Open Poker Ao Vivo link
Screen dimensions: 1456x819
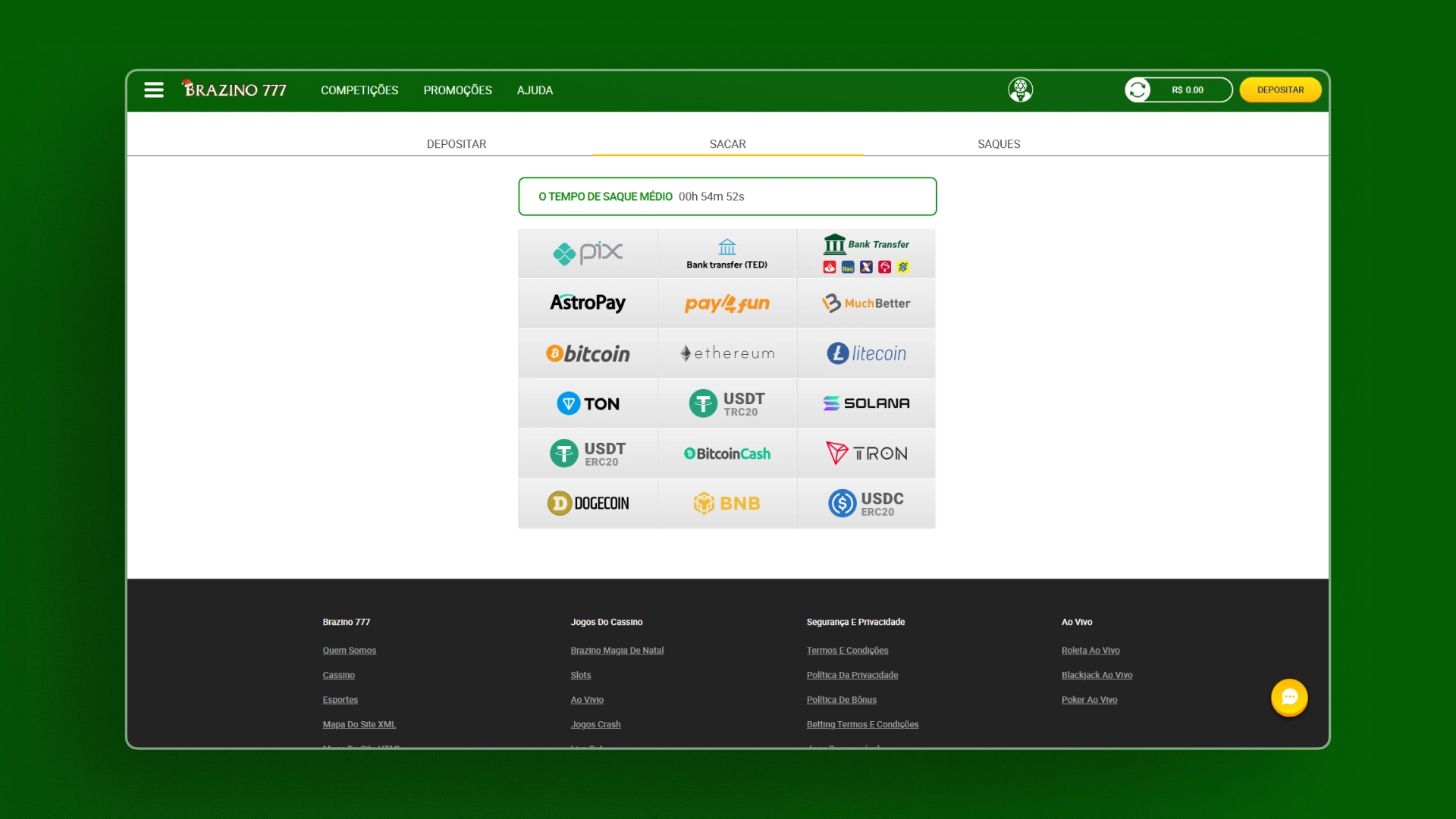click(x=1089, y=700)
